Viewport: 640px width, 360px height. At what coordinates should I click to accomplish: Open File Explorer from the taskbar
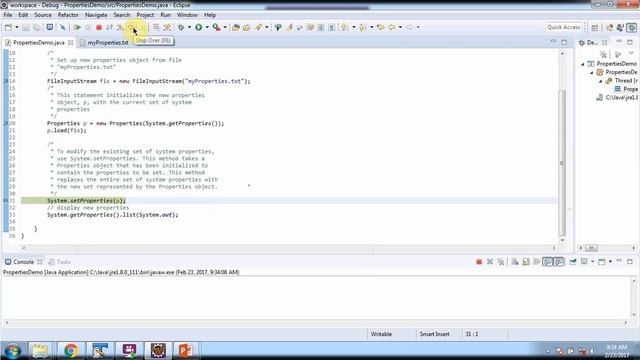point(40,350)
